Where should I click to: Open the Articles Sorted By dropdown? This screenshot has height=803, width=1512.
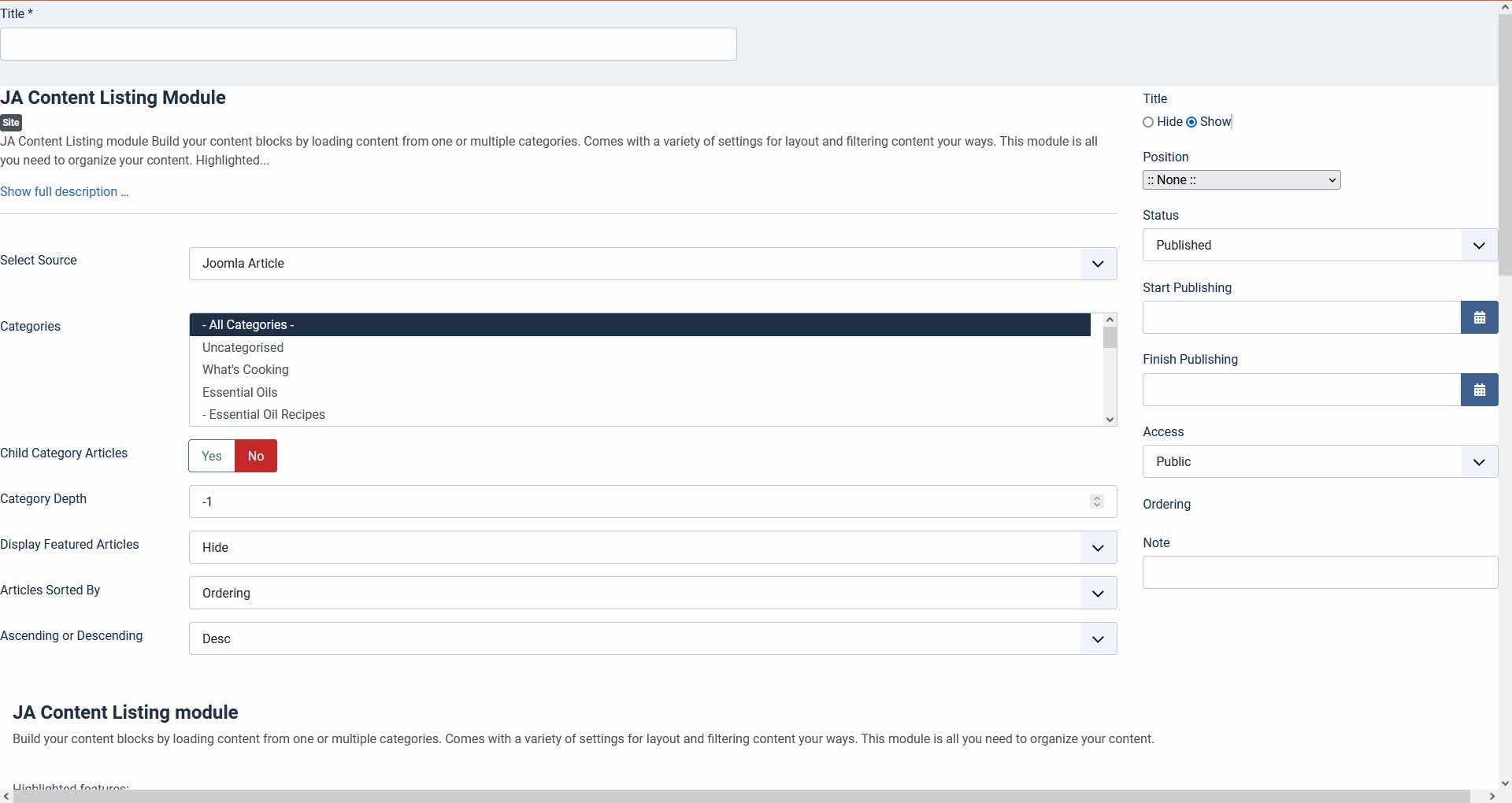(653, 593)
